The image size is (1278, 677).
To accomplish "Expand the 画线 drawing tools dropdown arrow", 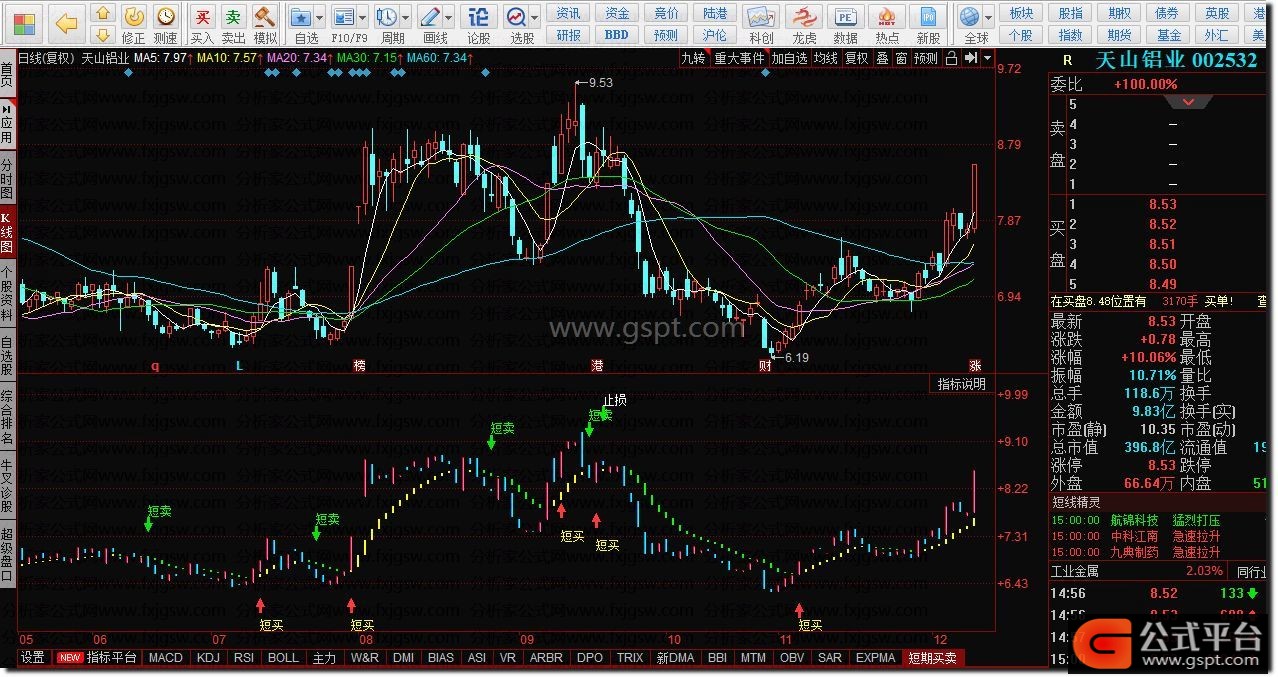I will (x=450, y=17).
